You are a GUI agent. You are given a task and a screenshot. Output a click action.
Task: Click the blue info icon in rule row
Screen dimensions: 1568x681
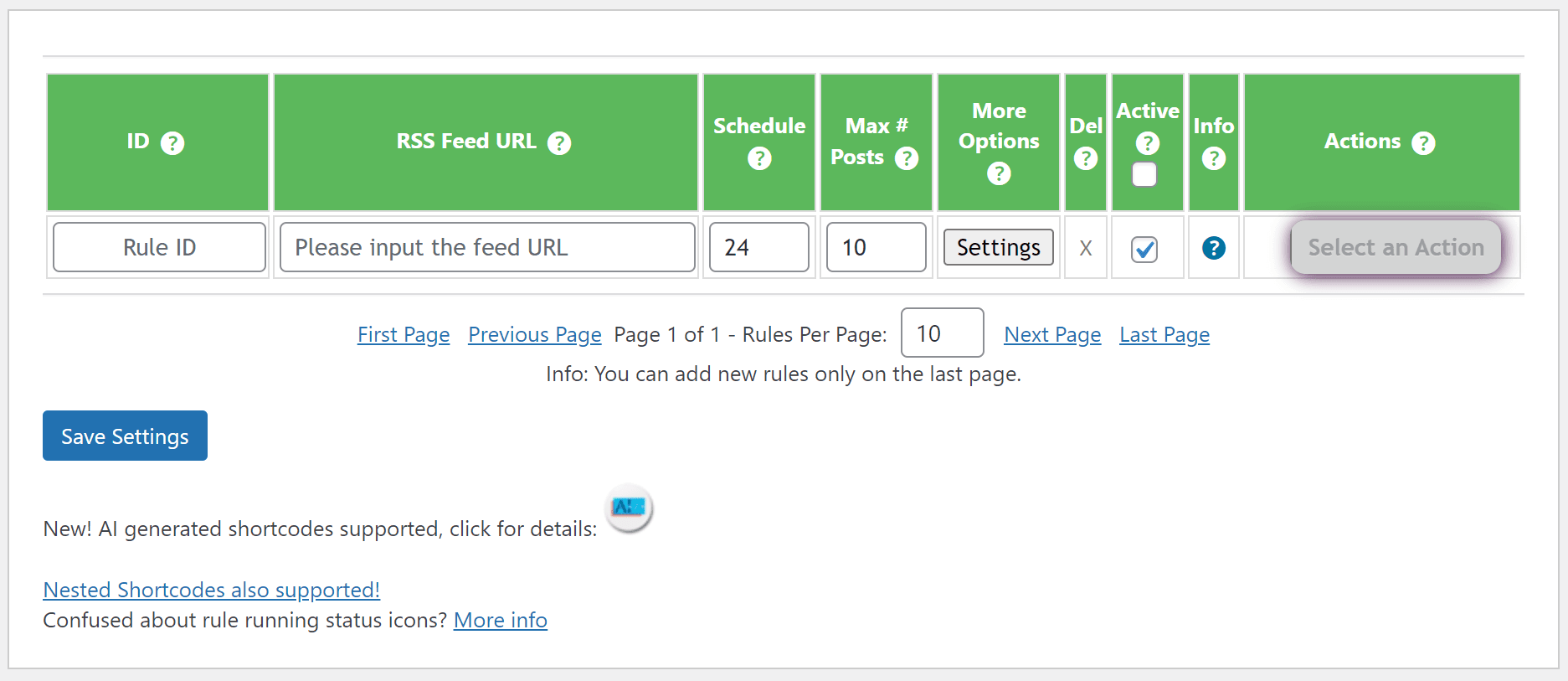[1214, 248]
